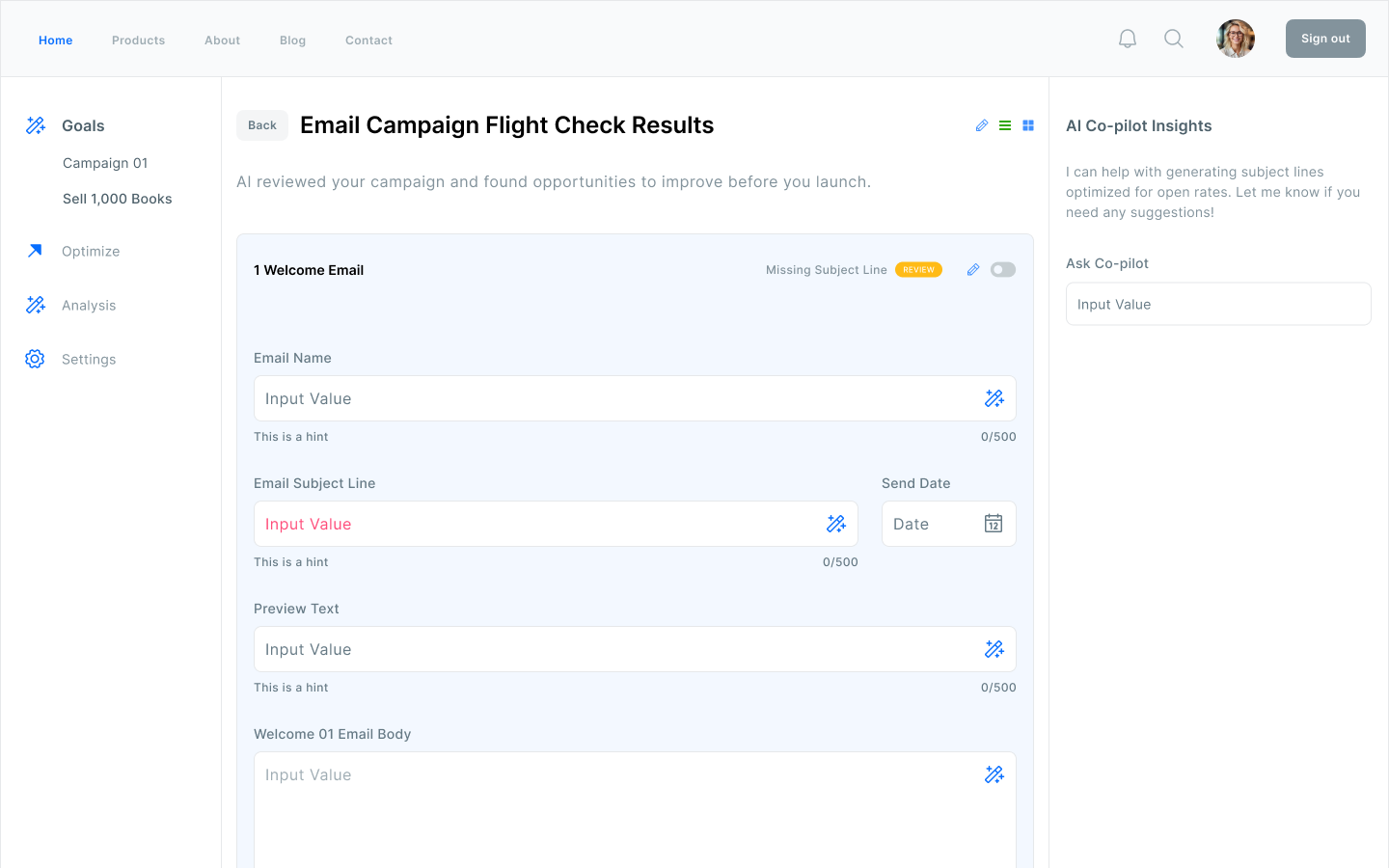Use AI wand in Email Subject Line field

click(x=836, y=524)
